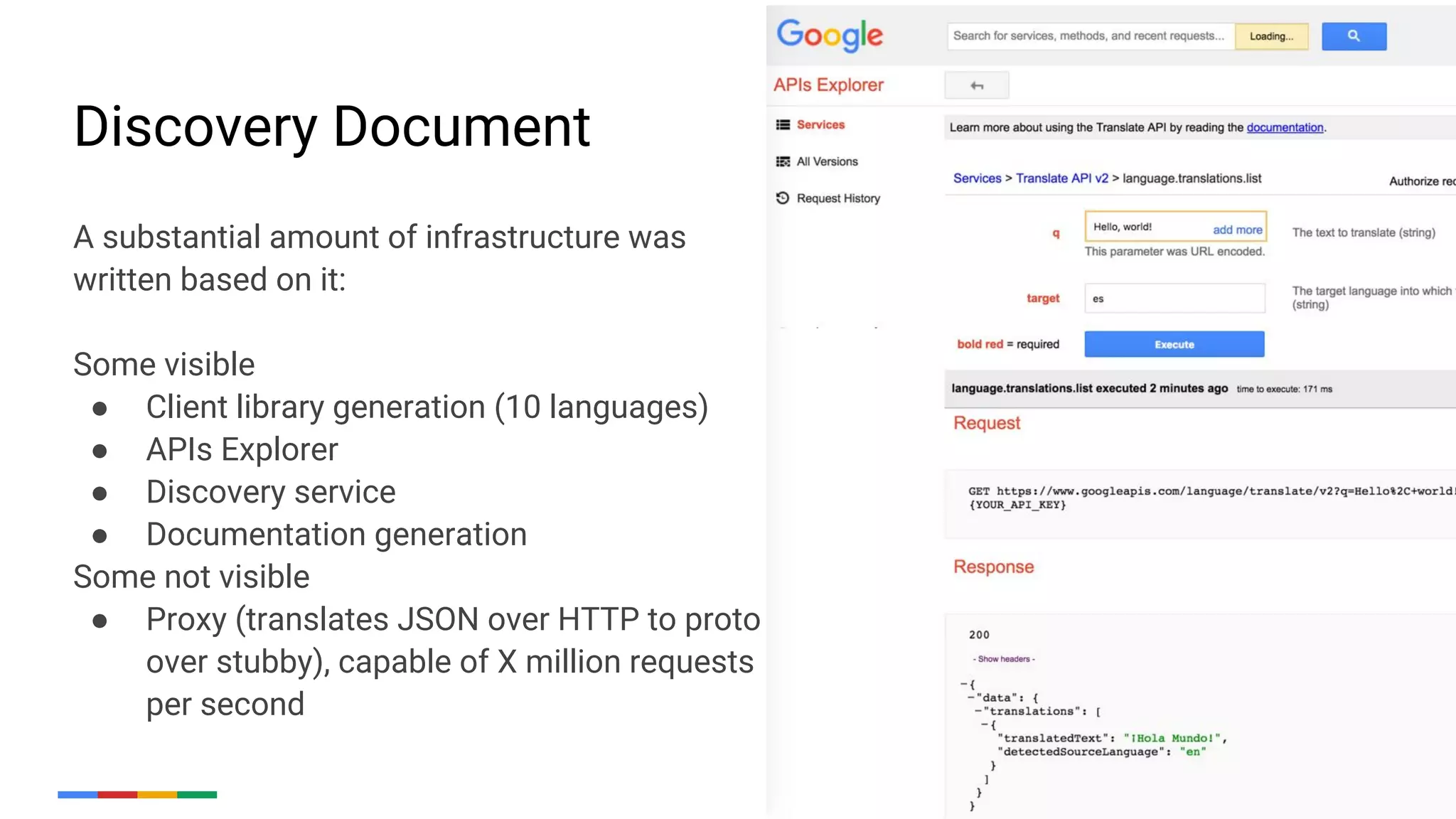Screen dimensions: 1456x819
Task: Click the Loading... indicator button
Action: click(1271, 36)
